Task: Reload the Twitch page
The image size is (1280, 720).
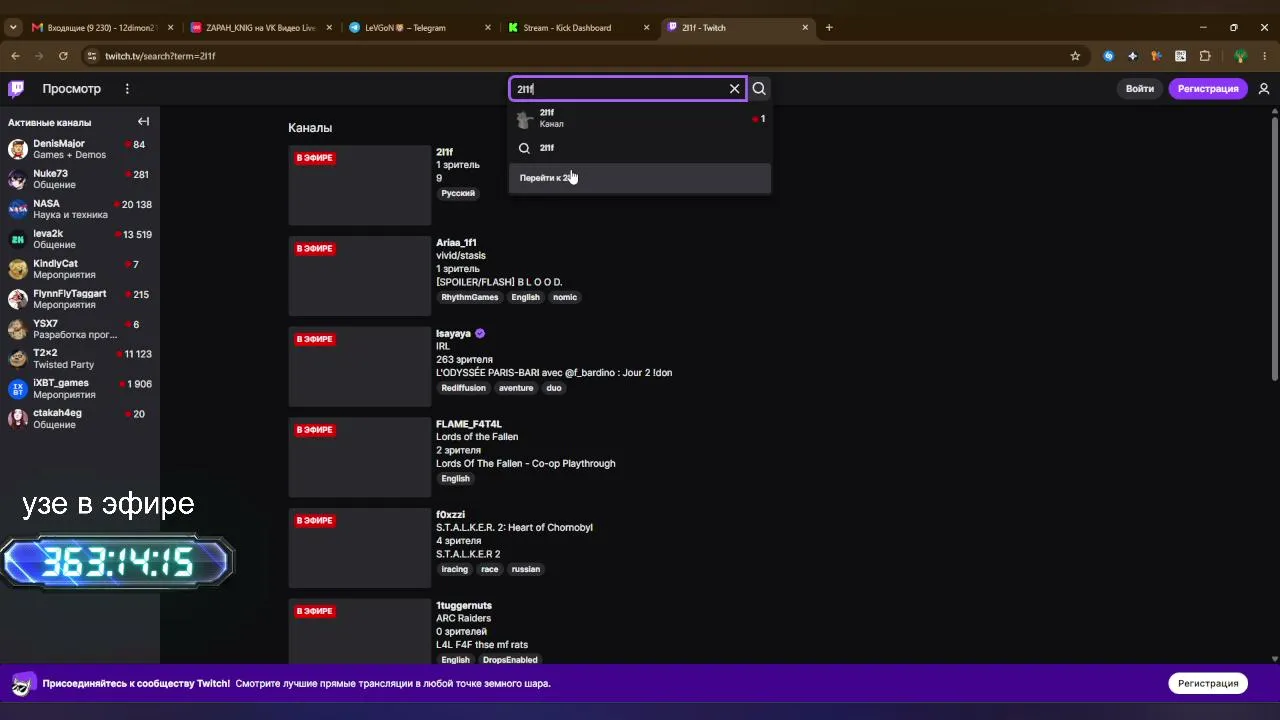Action: tap(63, 56)
